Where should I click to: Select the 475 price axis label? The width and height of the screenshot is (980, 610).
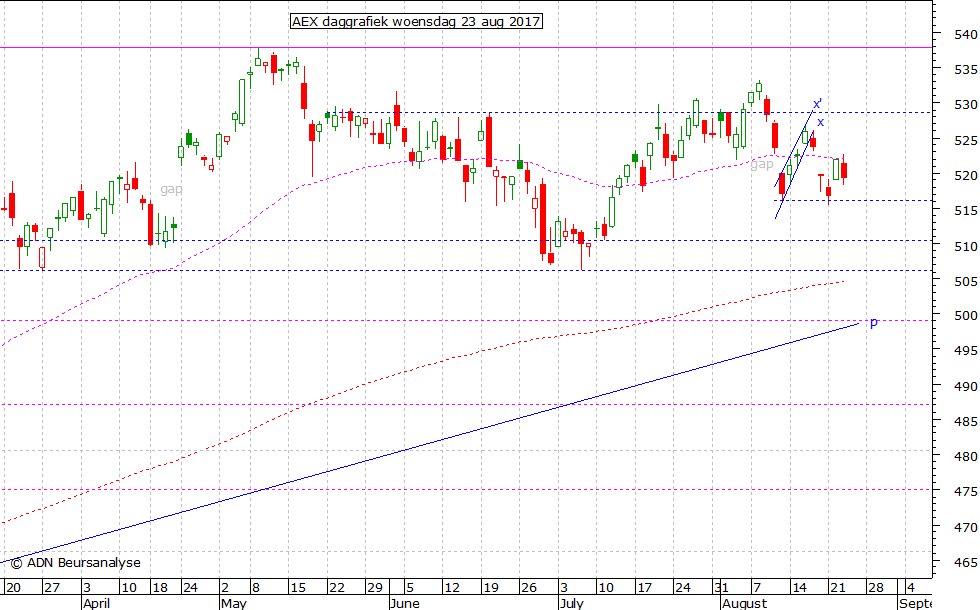pyautogui.click(x=966, y=492)
